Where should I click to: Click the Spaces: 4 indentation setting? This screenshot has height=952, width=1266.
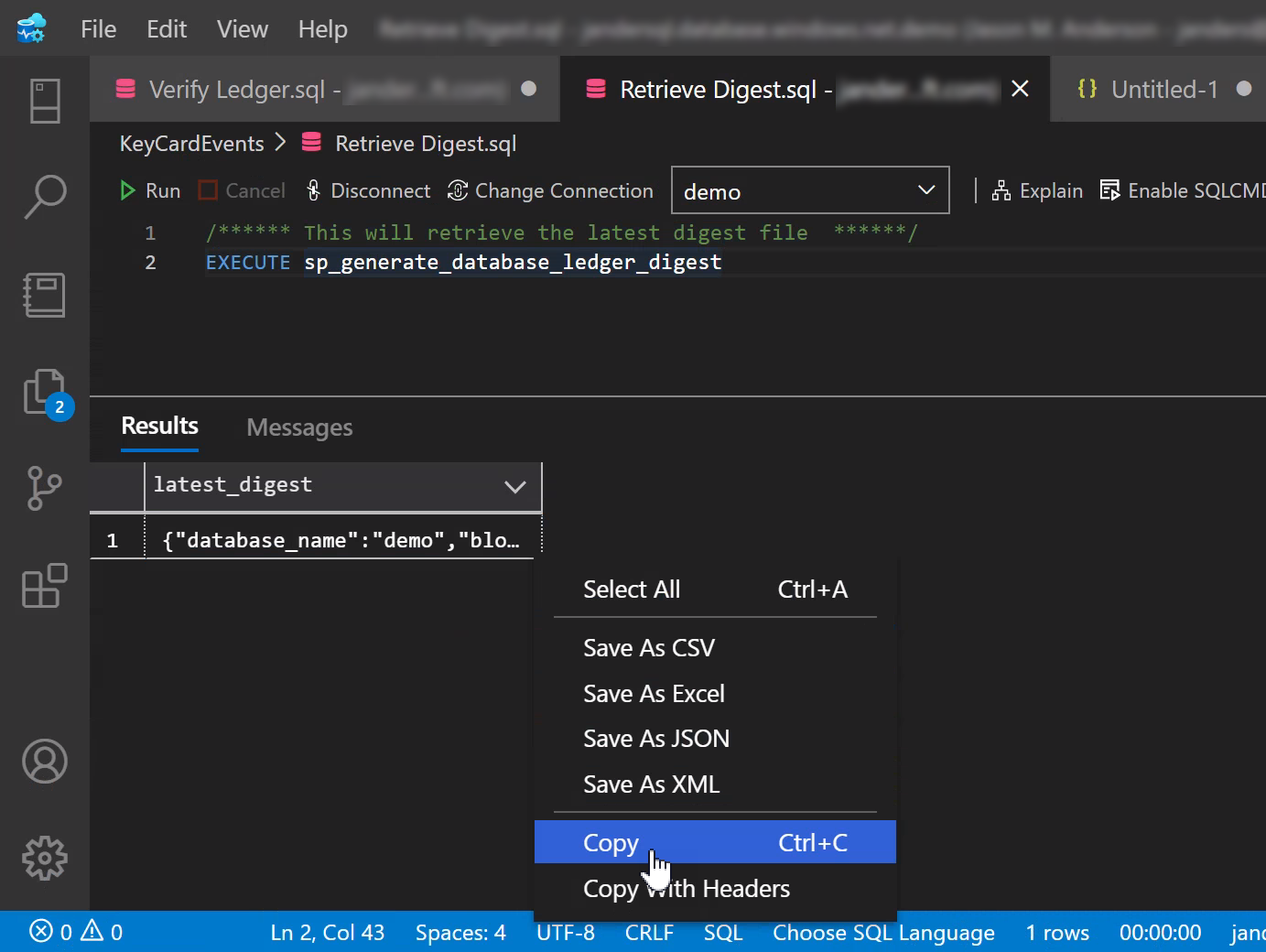coord(460,932)
